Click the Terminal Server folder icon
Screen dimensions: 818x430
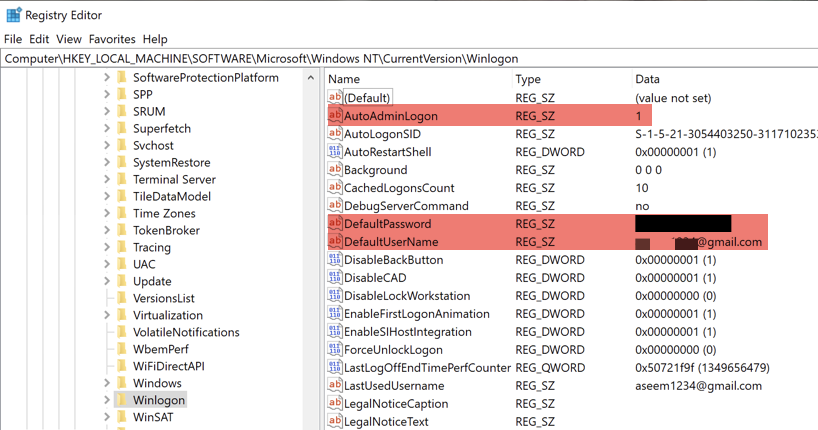click(x=122, y=180)
